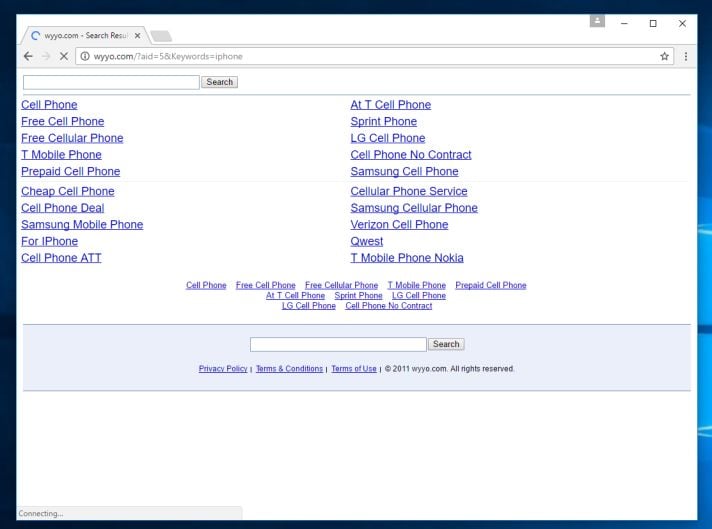Open the large Prepaid Cell Phone link
712x529 pixels.
click(70, 172)
